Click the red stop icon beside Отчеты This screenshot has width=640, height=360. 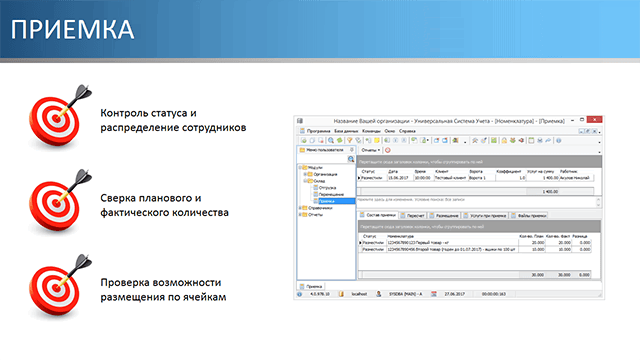point(388,150)
